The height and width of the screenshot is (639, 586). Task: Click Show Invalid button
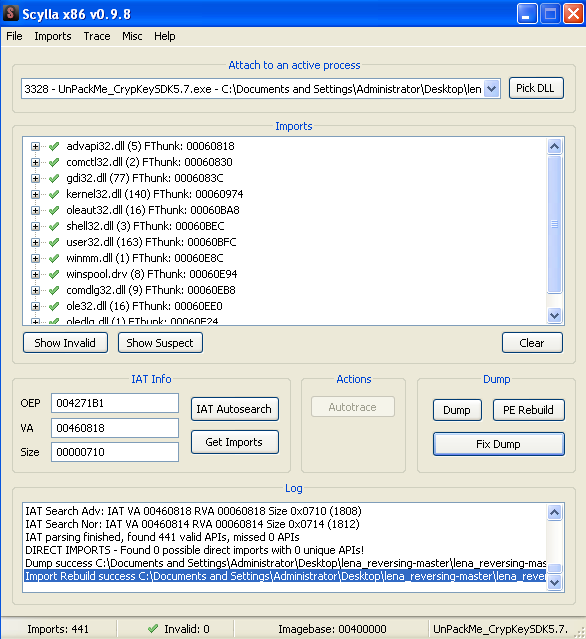tap(65, 343)
